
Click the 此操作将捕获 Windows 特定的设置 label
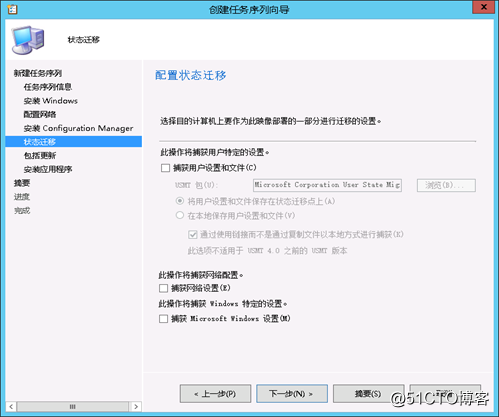click(x=223, y=304)
